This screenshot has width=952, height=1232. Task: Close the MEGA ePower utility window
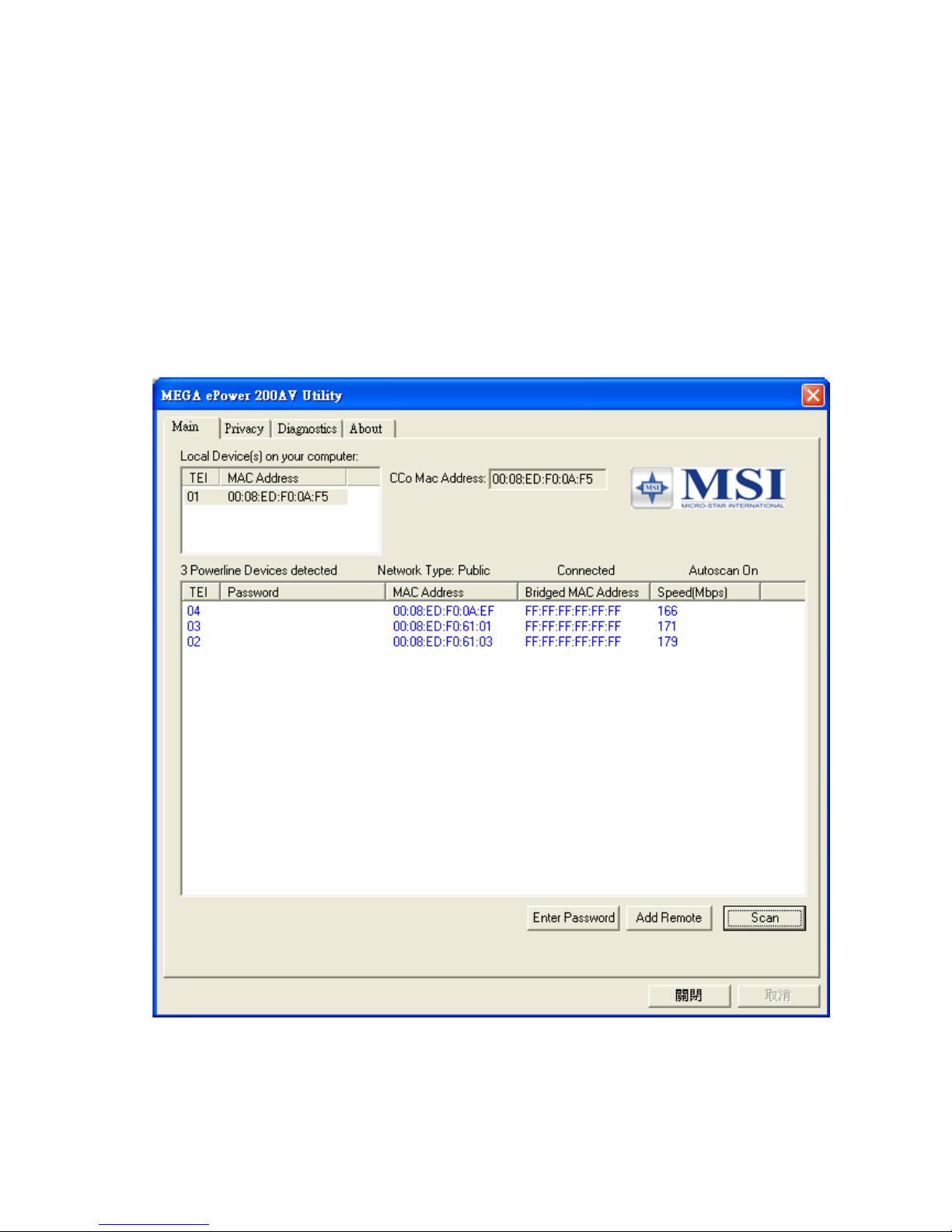pos(813,396)
